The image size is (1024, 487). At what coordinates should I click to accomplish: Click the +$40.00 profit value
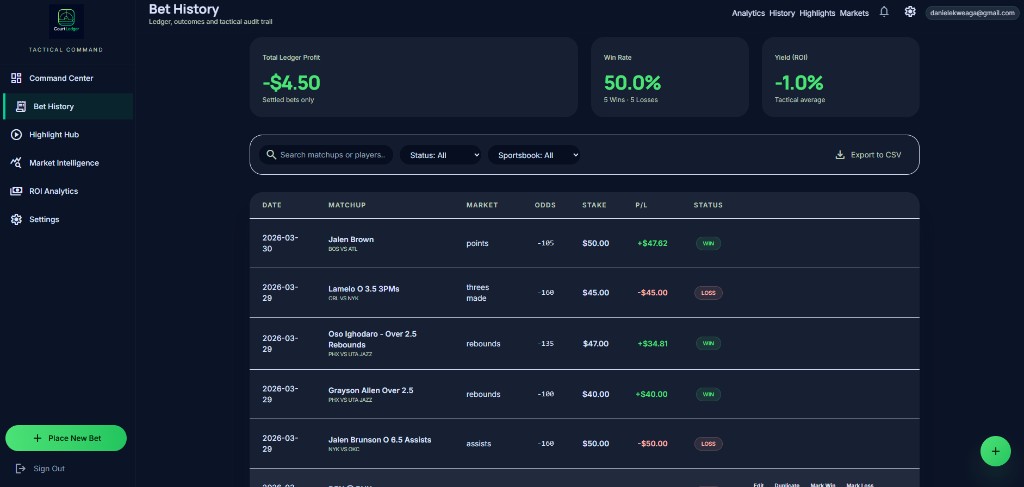pos(651,394)
